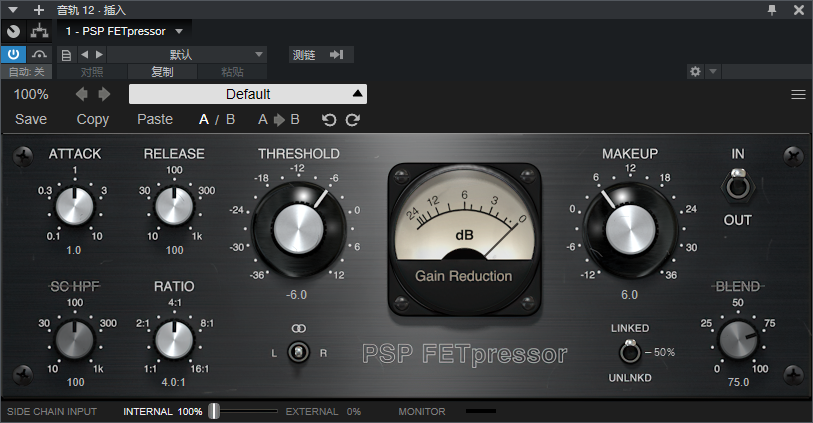
Task: Click the blend value 75.0
Action: [x=738, y=383]
